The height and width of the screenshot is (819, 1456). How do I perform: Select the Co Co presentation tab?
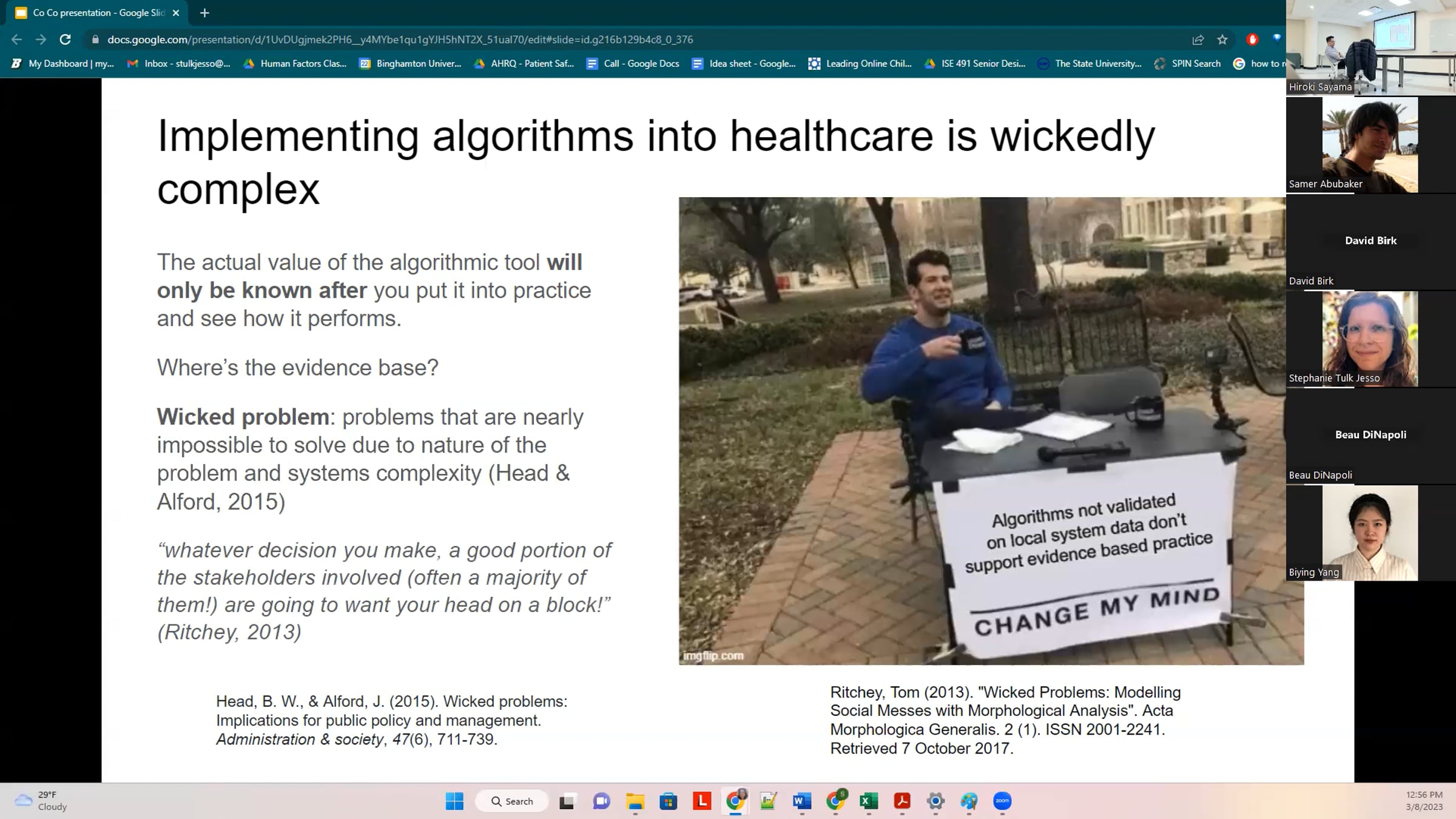tap(97, 13)
